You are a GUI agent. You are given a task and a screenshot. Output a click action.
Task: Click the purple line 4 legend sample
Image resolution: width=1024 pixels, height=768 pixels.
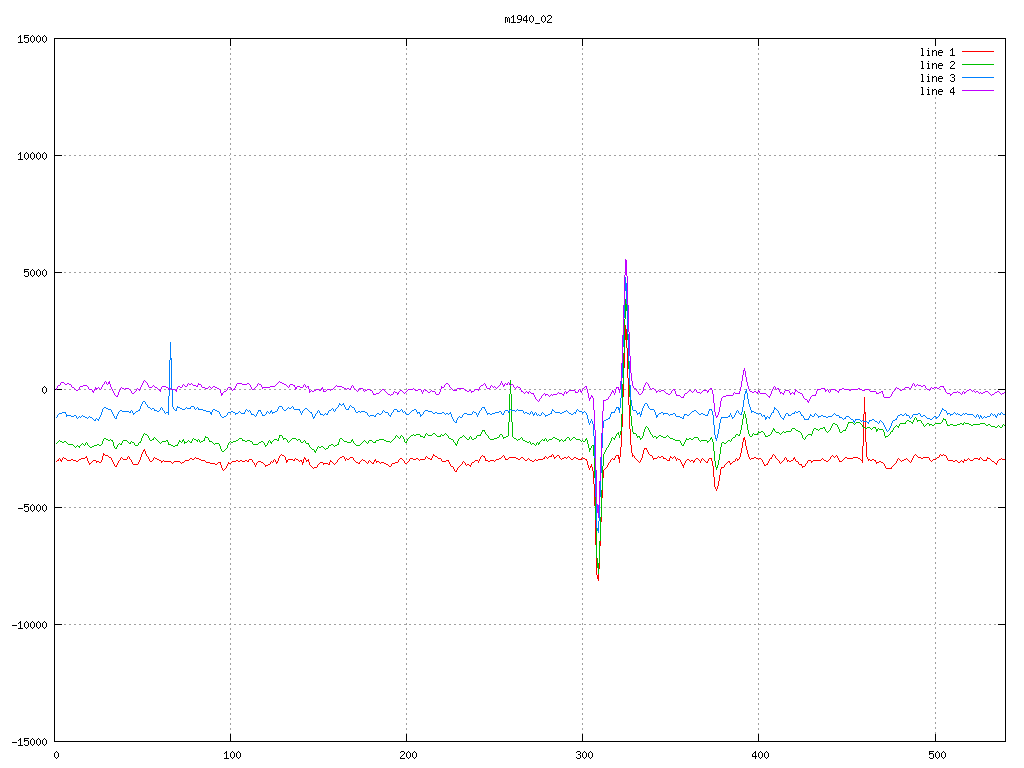pyautogui.click(x=978, y=91)
